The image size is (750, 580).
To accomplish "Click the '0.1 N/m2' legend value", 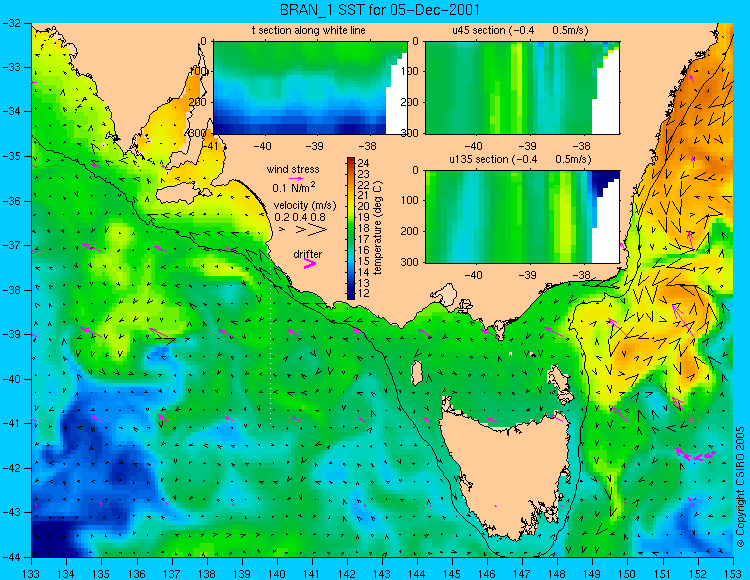I will [294, 187].
